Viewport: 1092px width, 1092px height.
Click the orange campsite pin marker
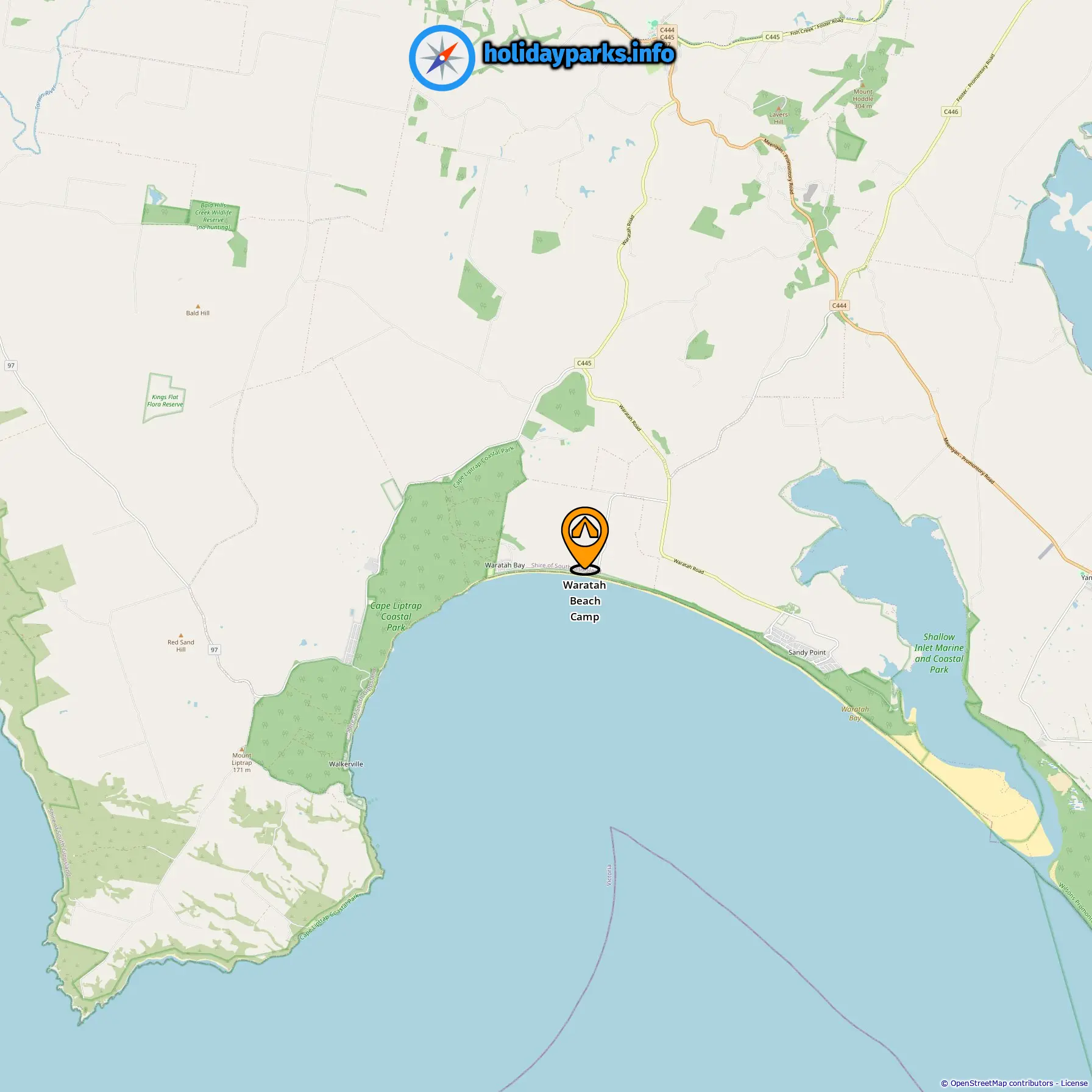(584, 539)
